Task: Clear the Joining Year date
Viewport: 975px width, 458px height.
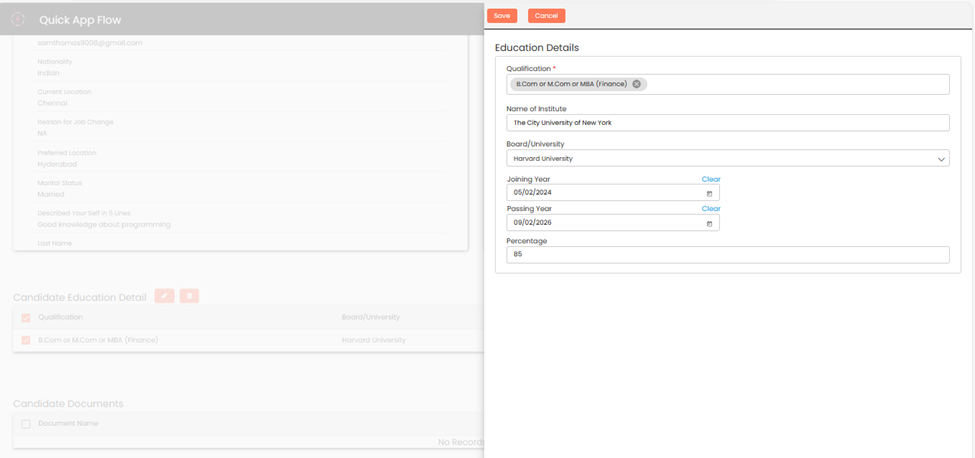Action: (710, 179)
